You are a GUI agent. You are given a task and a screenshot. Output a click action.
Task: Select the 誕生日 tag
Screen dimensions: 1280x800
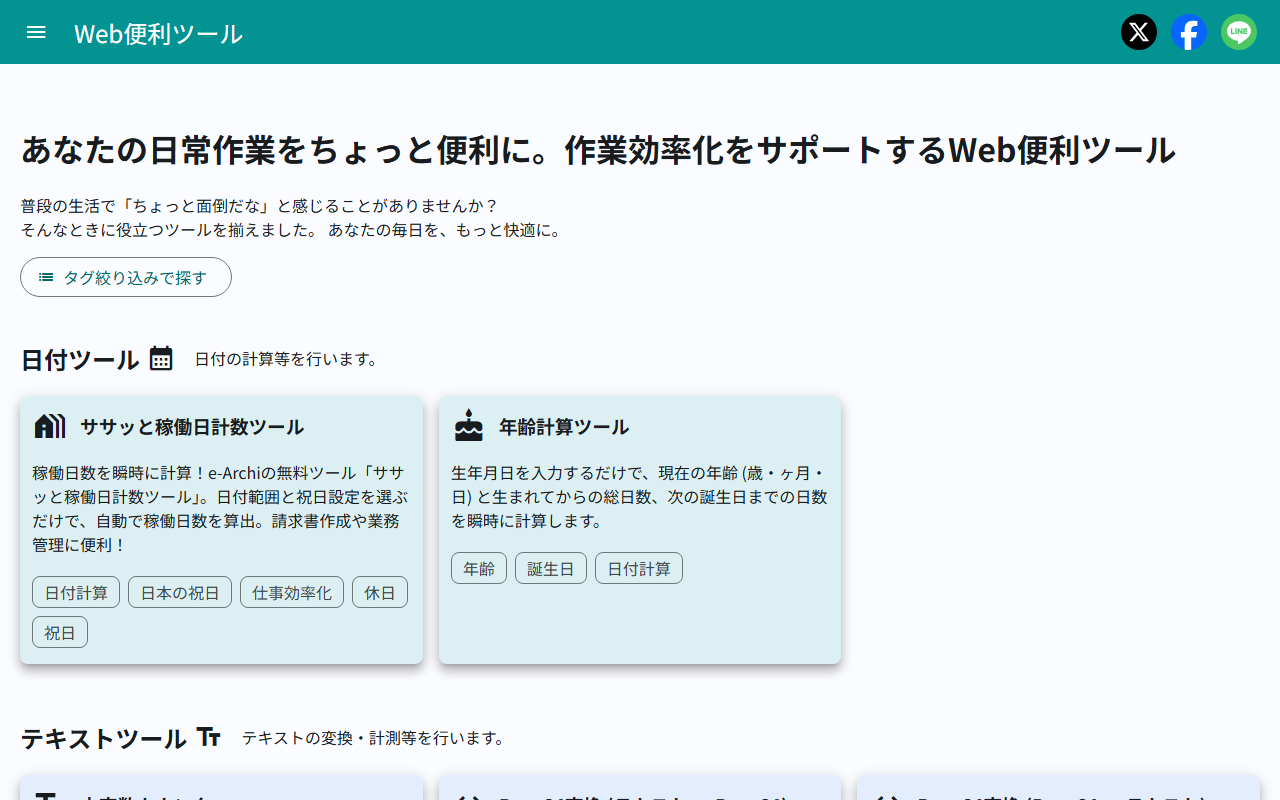550,567
